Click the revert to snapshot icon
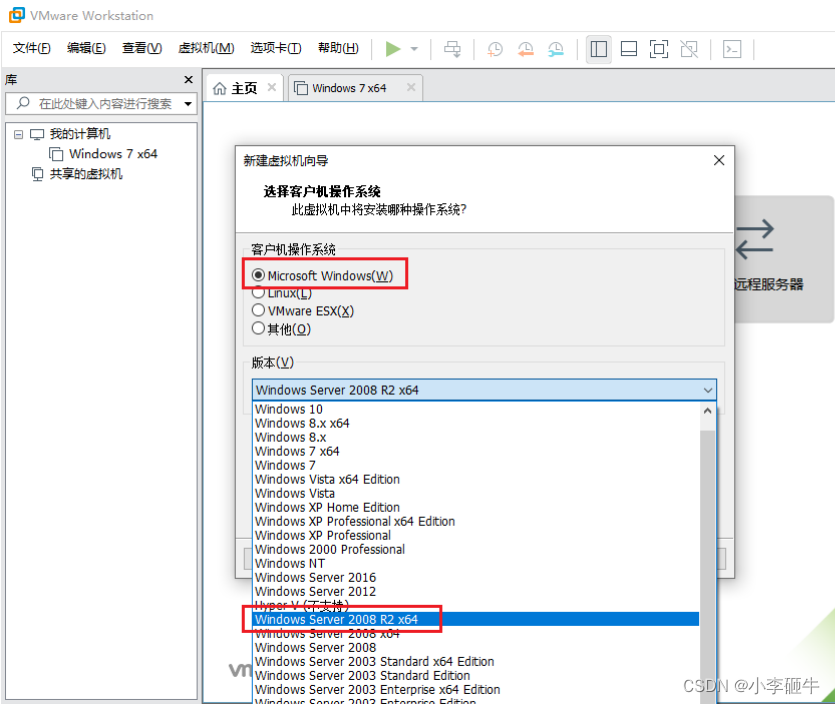The height and width of the screenshot is (704, 835). pos(526,49)
